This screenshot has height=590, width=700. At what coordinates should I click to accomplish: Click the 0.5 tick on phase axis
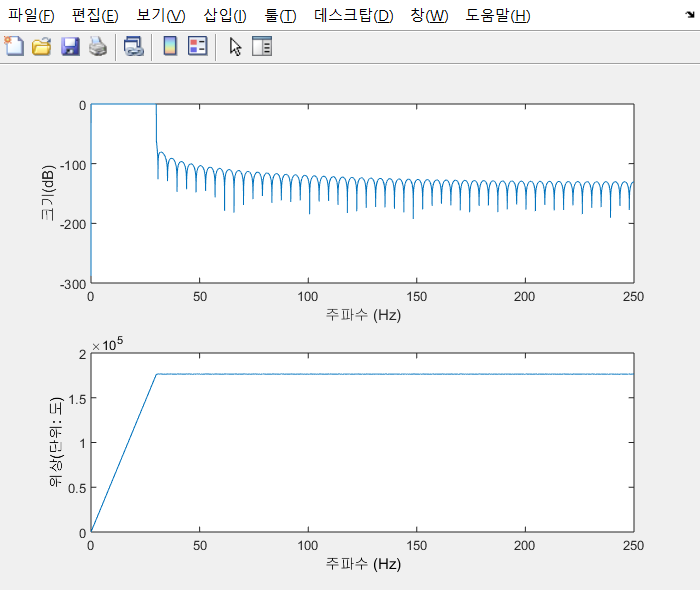coord(77,488)
